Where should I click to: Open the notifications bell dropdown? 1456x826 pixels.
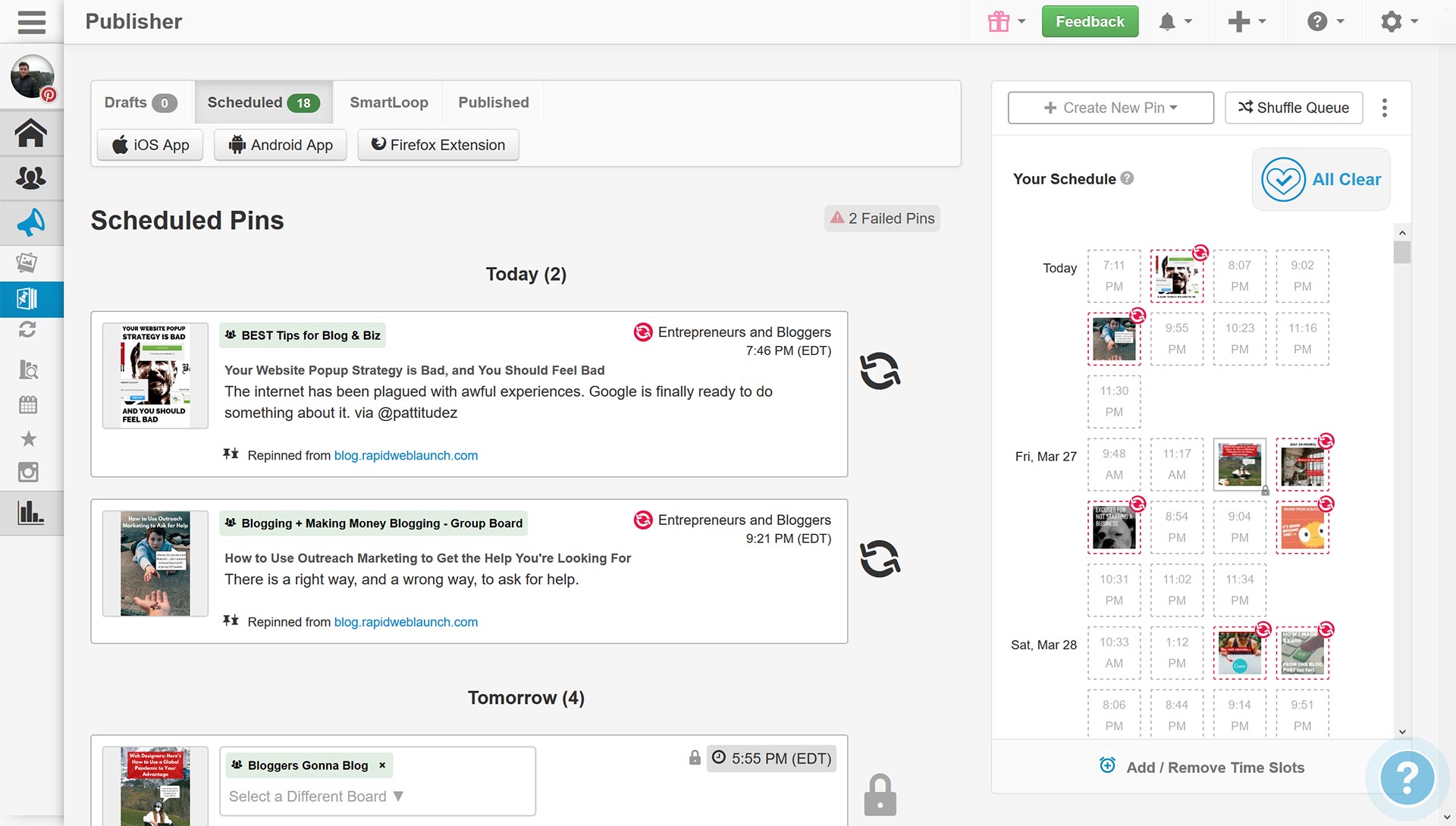point(1175,21)
